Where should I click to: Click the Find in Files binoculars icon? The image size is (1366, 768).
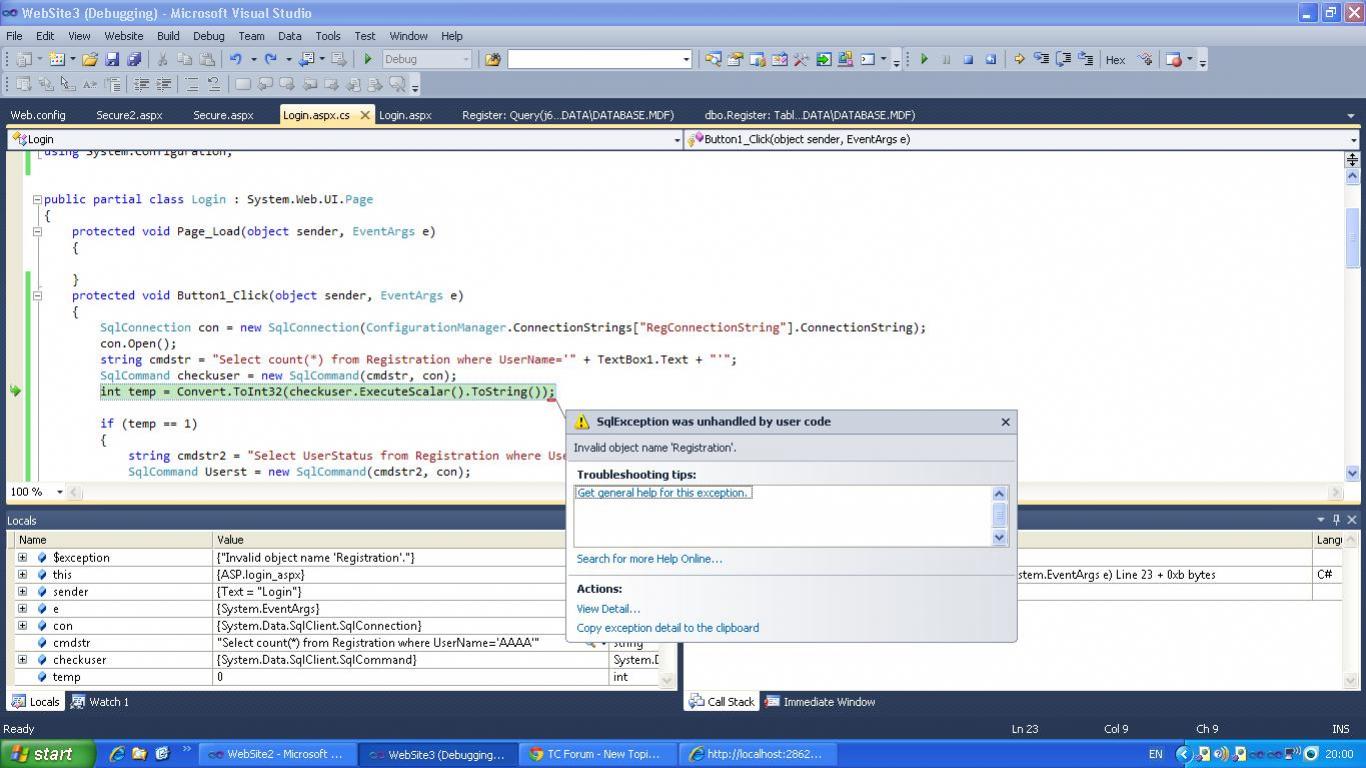[492, 59]
